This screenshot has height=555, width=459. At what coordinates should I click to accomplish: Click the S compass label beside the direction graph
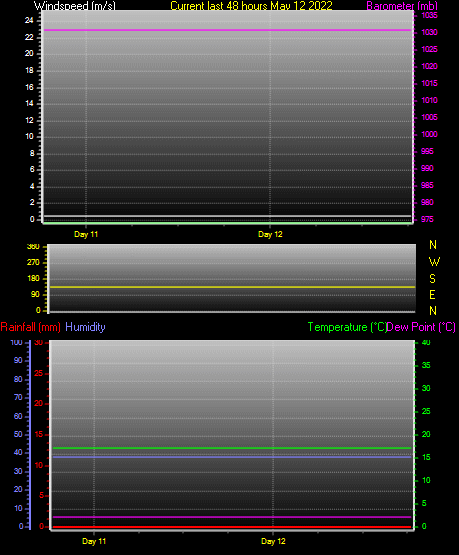(x=432, y=279)
